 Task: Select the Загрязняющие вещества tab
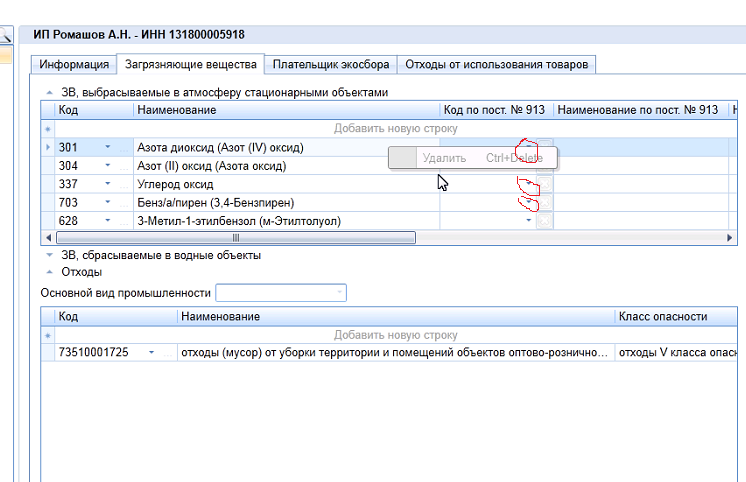[190, 65]
